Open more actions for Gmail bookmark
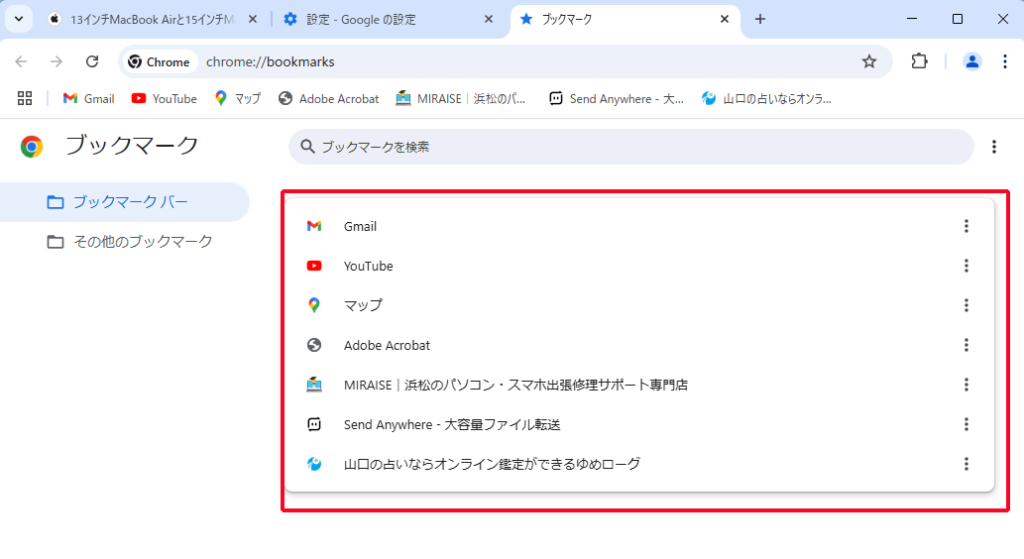 pos(966,226)
